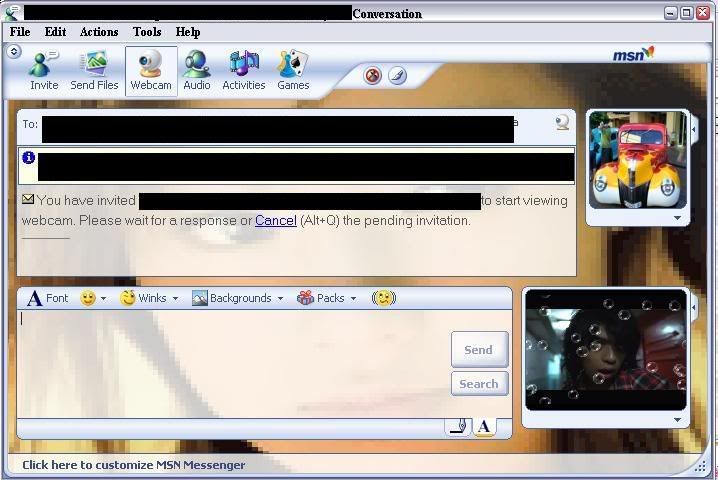Click the blue information icon
This screenshot has width=718, height=480.
pos(28,158)
